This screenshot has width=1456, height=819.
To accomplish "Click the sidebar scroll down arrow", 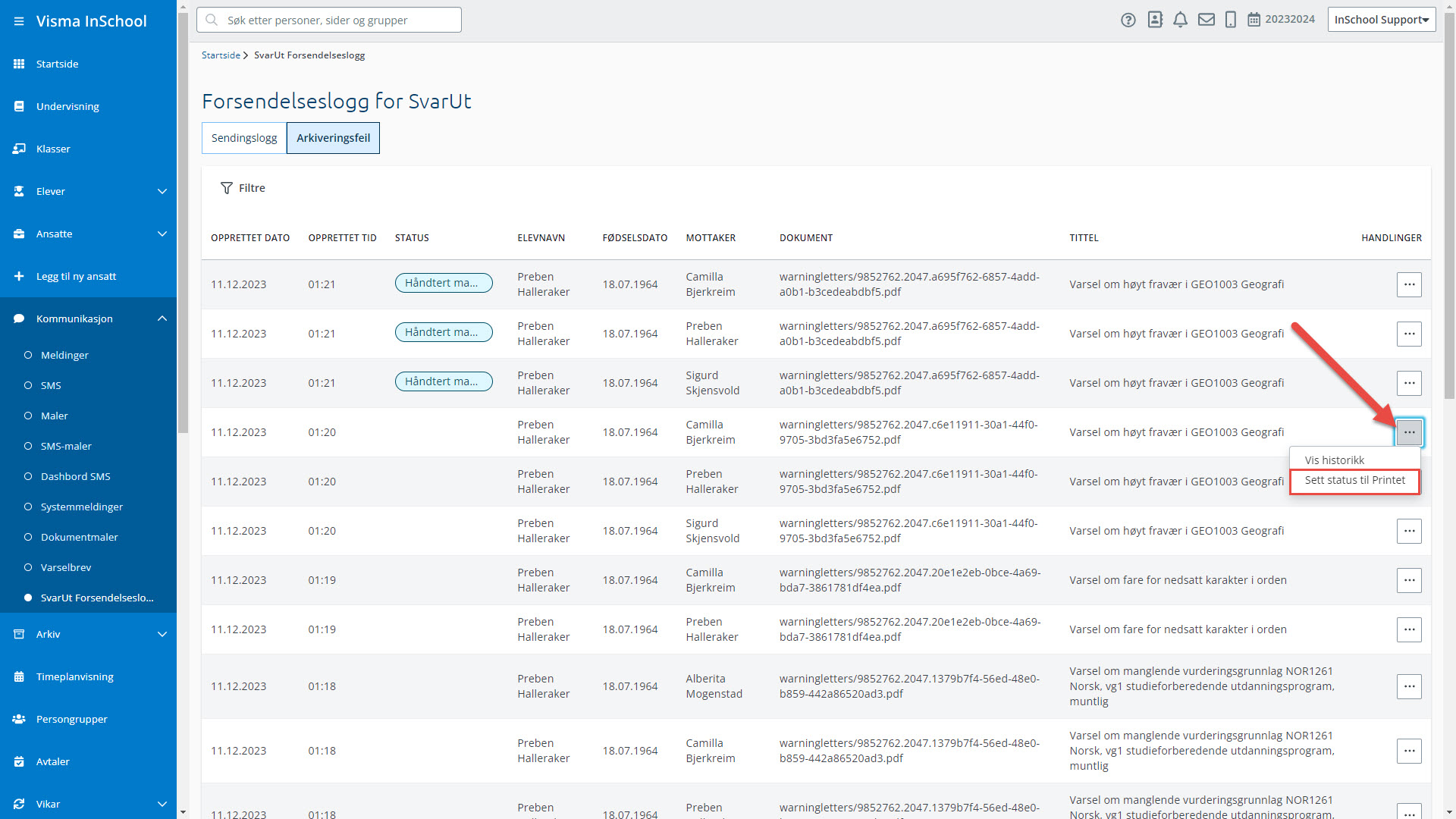I will tap(183, 812).
